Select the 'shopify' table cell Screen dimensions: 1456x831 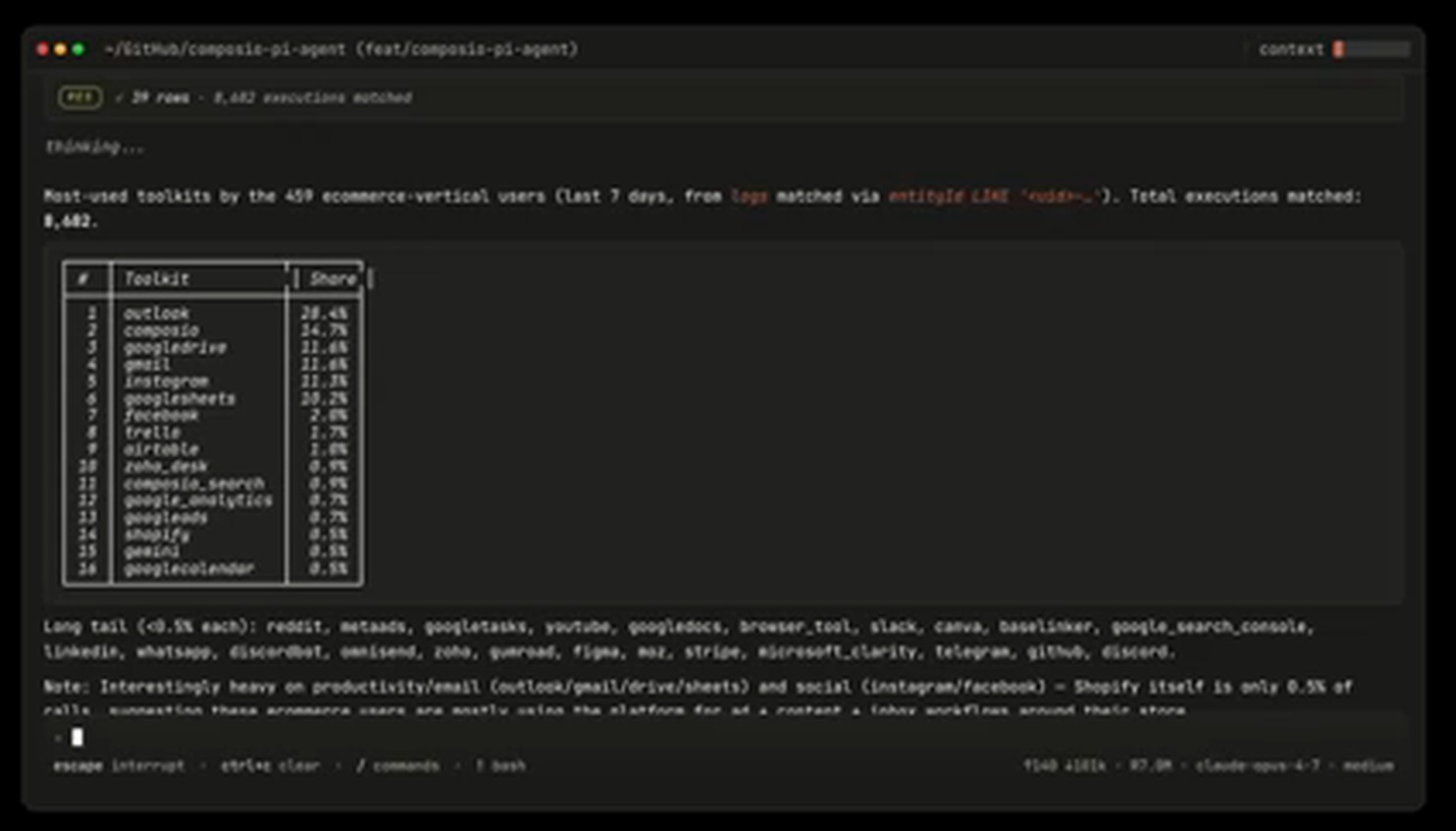pyautogui.click(x=157, y=535)
